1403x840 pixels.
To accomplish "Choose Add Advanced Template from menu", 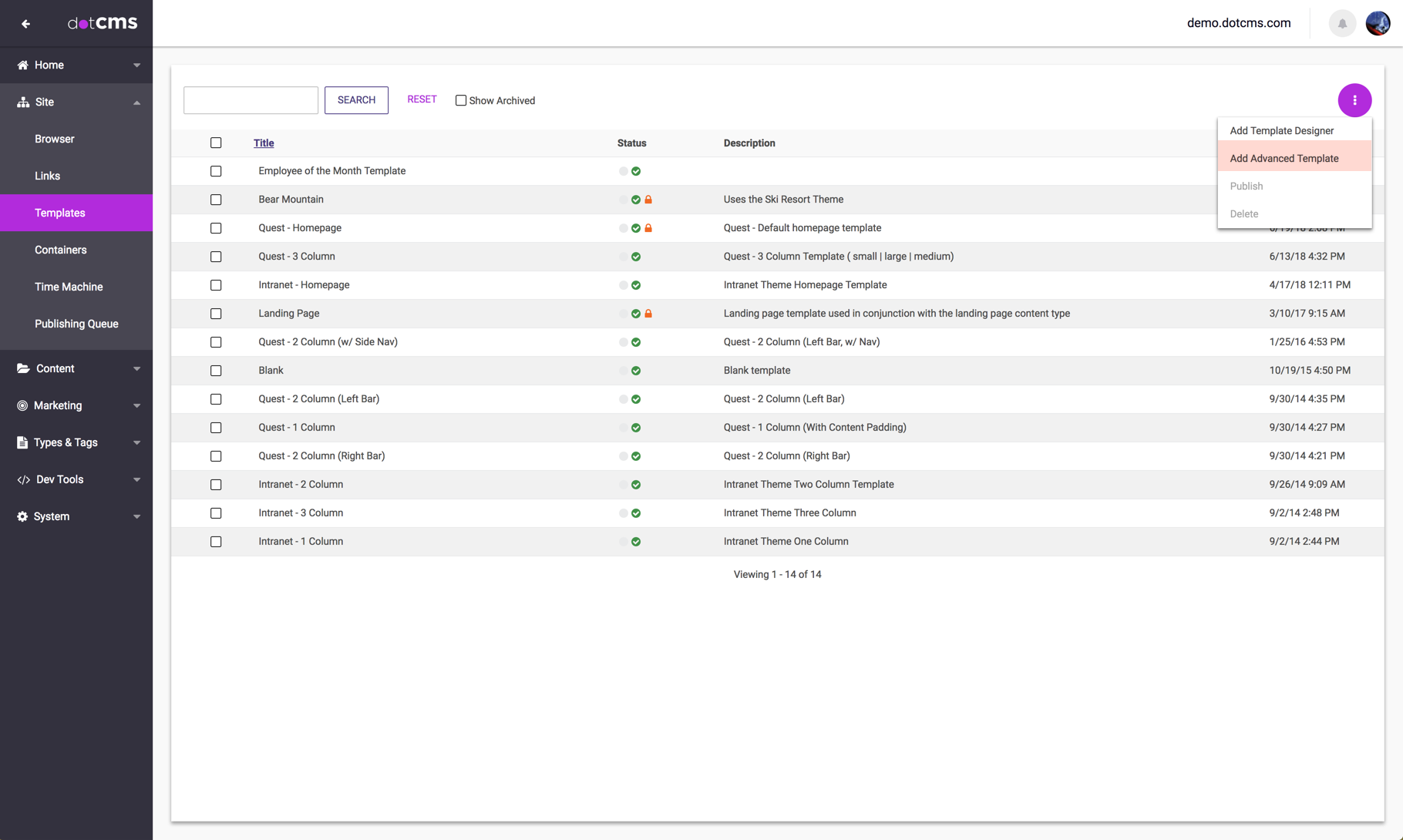I will (x=1284, y=158).
